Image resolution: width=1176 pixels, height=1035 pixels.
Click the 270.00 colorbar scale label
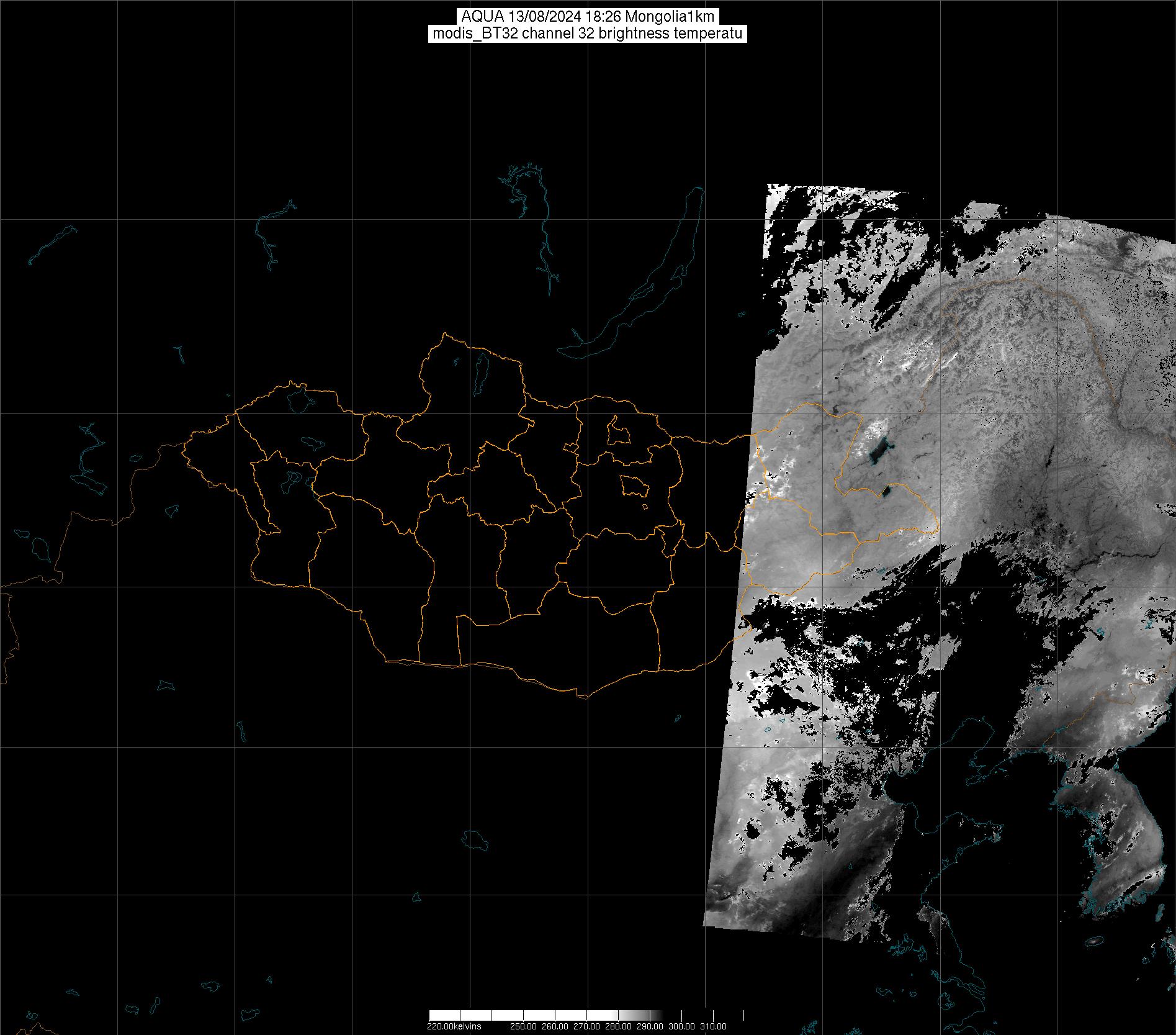pos(586,1026)
